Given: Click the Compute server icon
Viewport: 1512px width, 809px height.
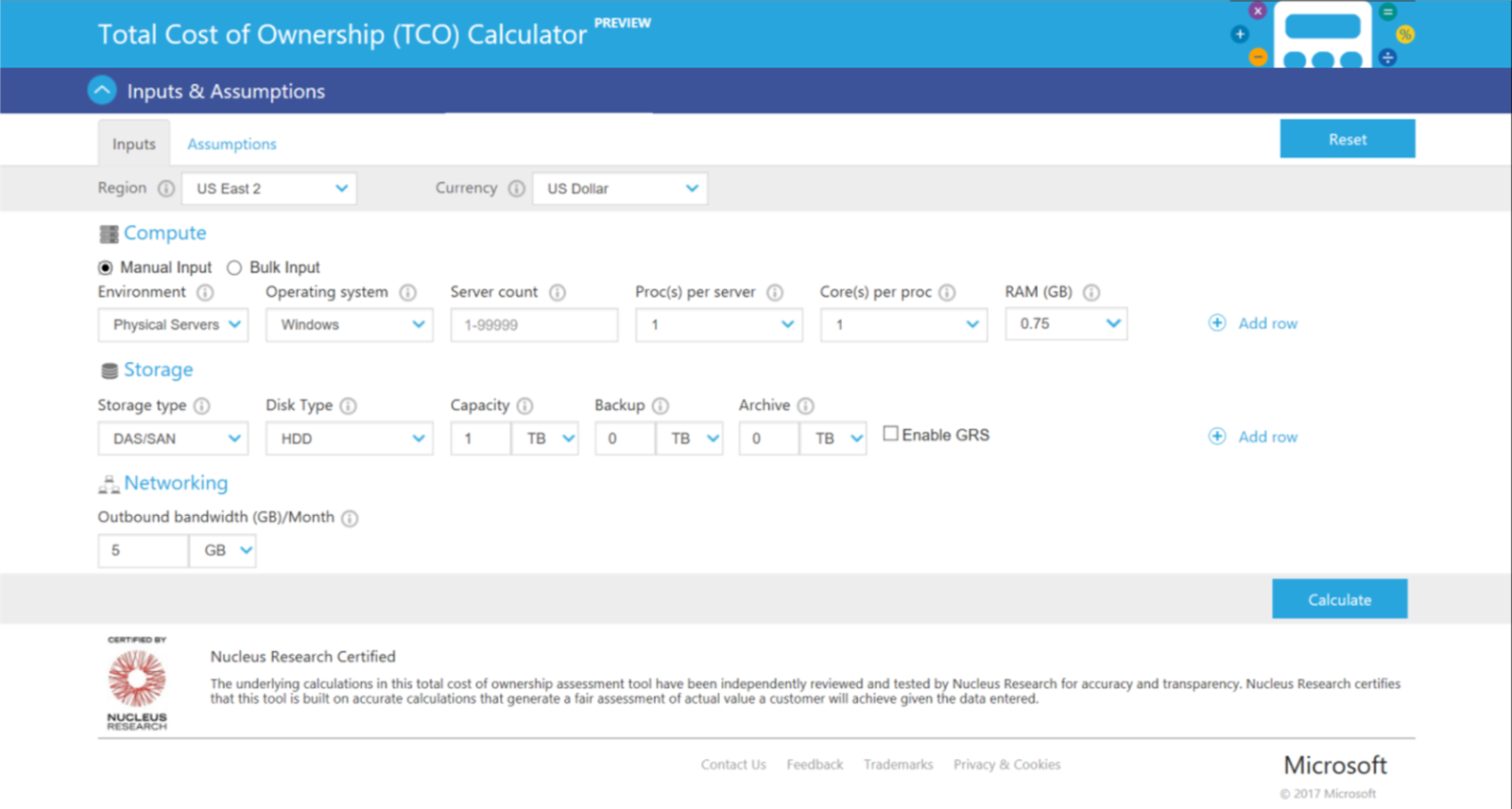Looking at the screenshot, I should 109,233.
